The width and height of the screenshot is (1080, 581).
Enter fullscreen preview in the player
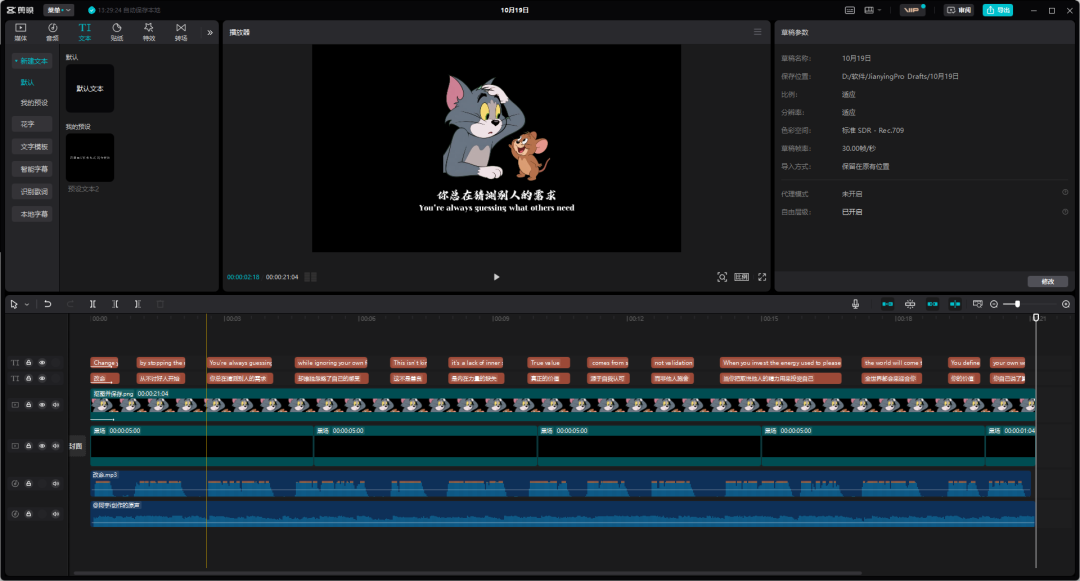pos(761,277)
